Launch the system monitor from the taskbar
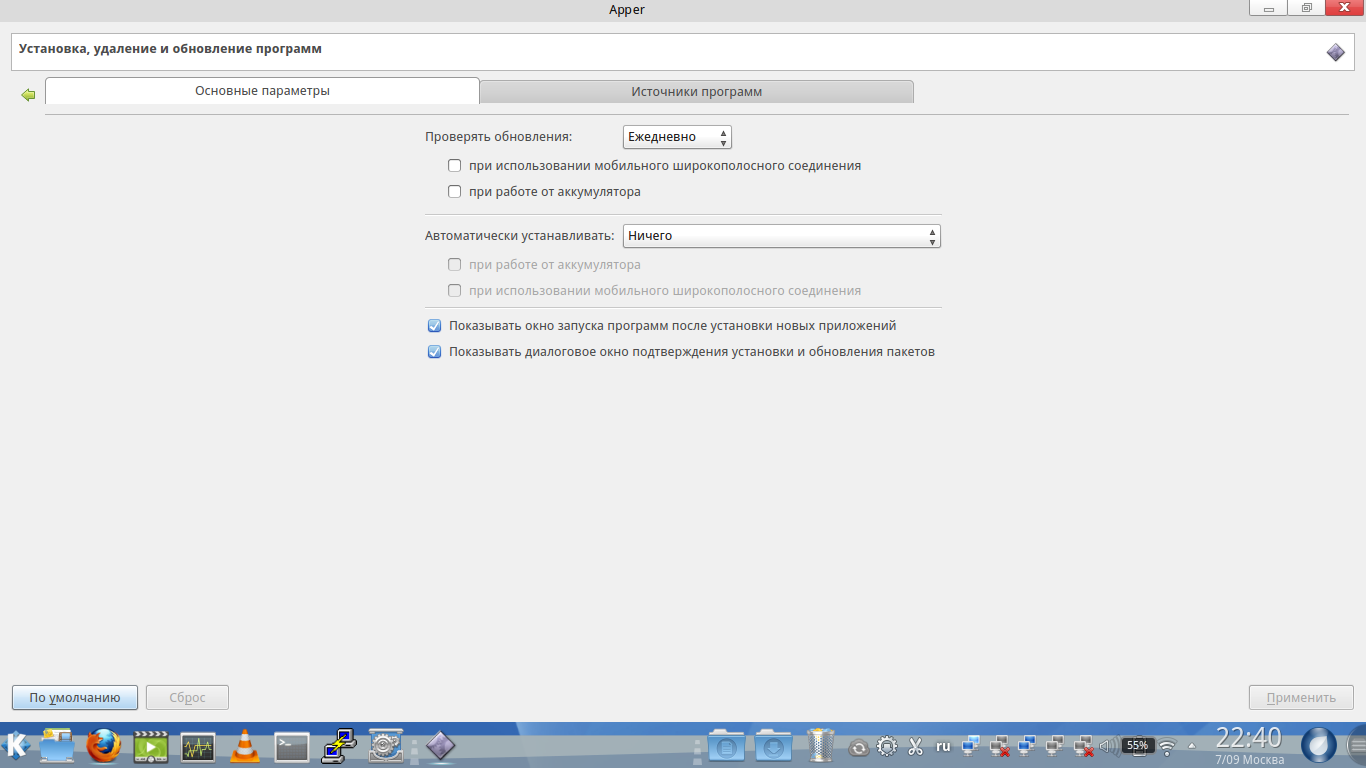The width and height of the screenshot is (1366, 768). point(198,746)
